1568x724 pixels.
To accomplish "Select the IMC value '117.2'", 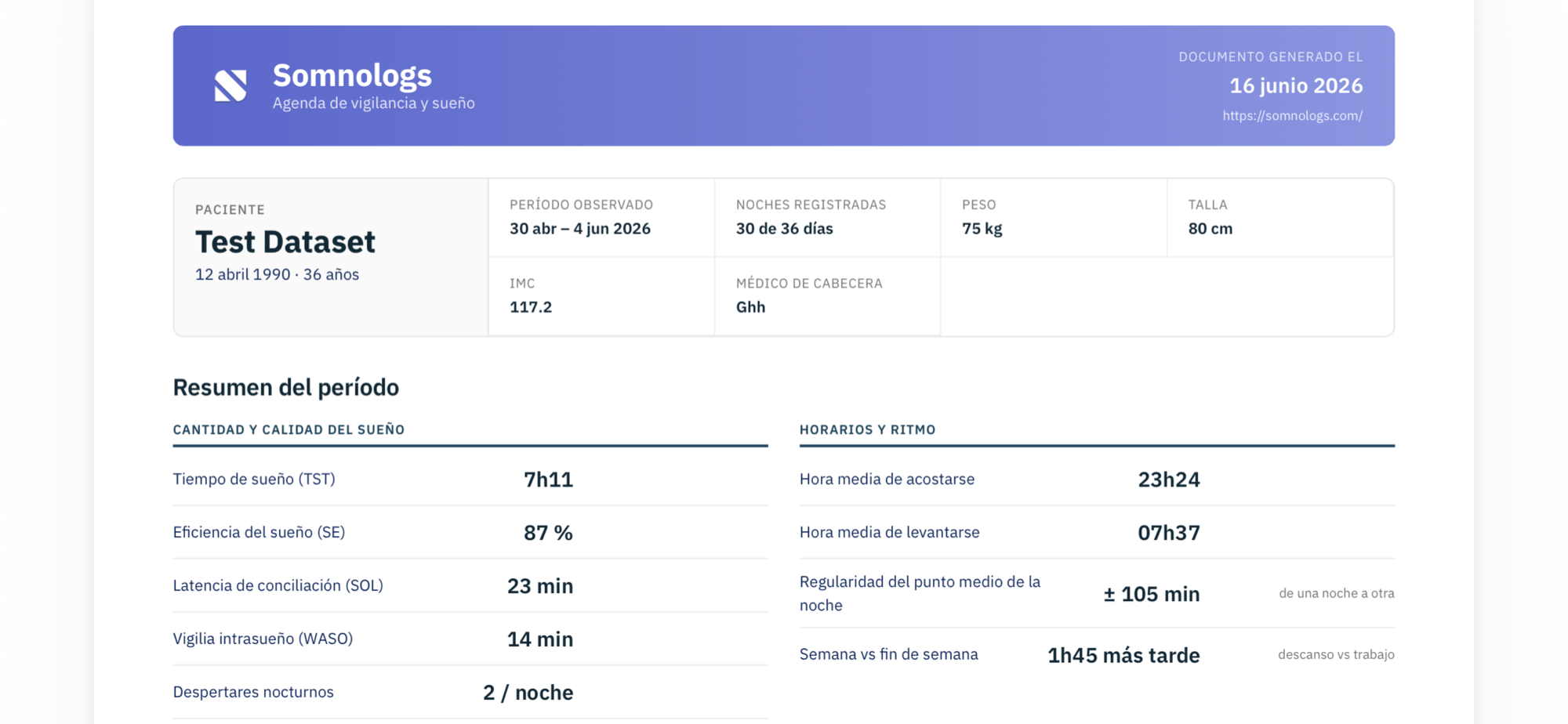I will tap(531, 307).
